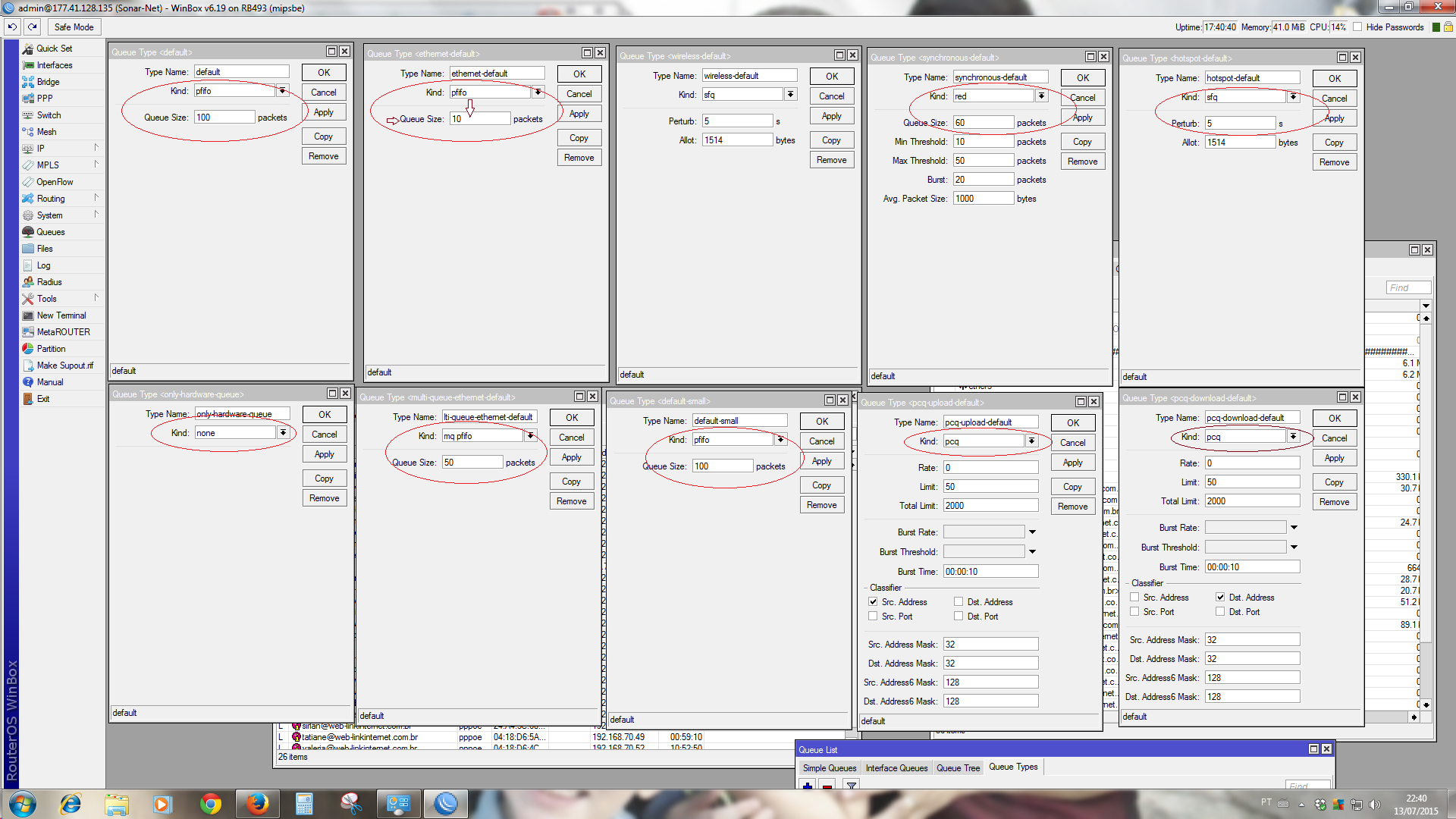Image resolution: width=1456 pixels, height=819 pixels.
Task: Click the MetaROUTER sidebar icon
Action: click(x=28, y=332)
